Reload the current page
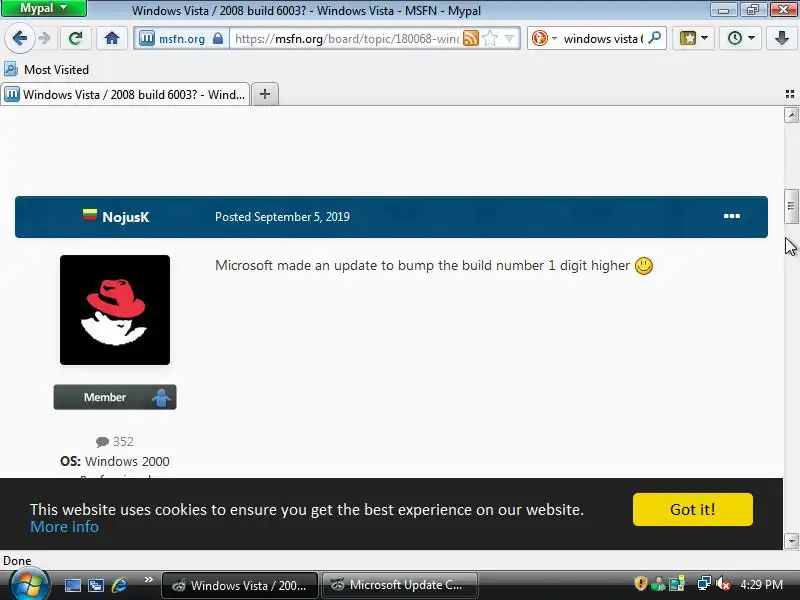 click(76, 38)
